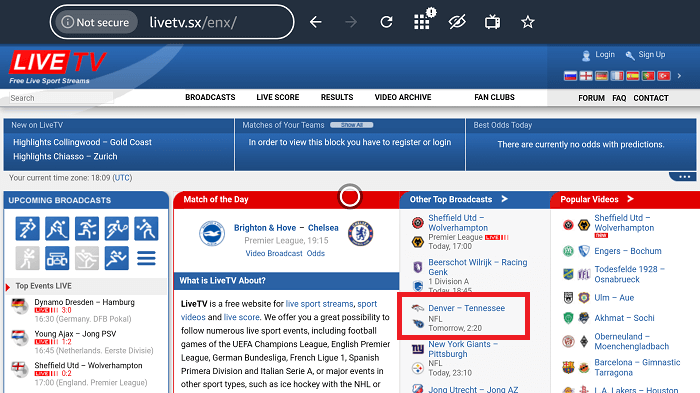Switch language with the German flag
Viewport: 700px width, 393px height.
click(x=601, y=76)
